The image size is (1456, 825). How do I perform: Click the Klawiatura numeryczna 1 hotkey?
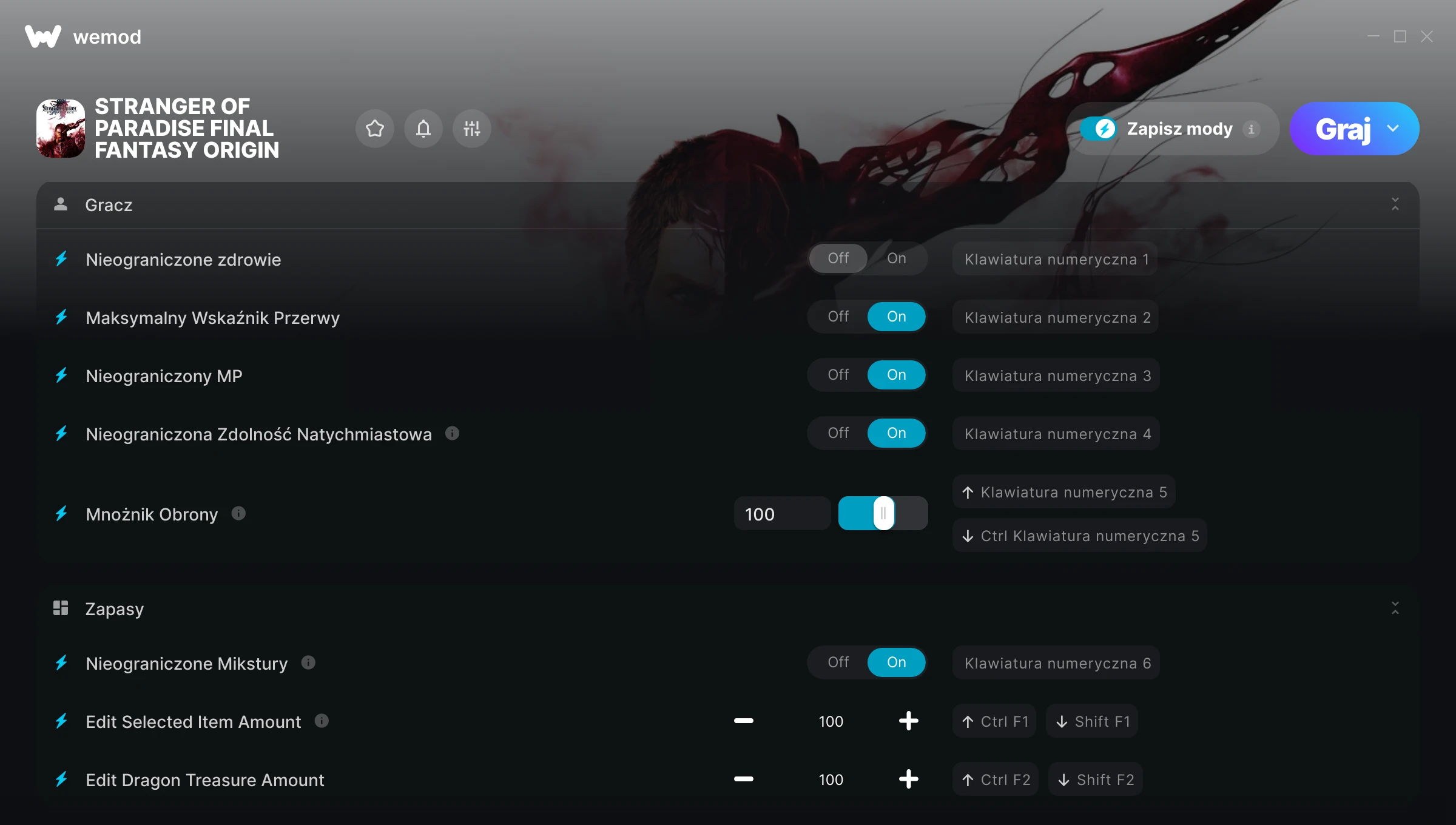tap(1056, 259)
